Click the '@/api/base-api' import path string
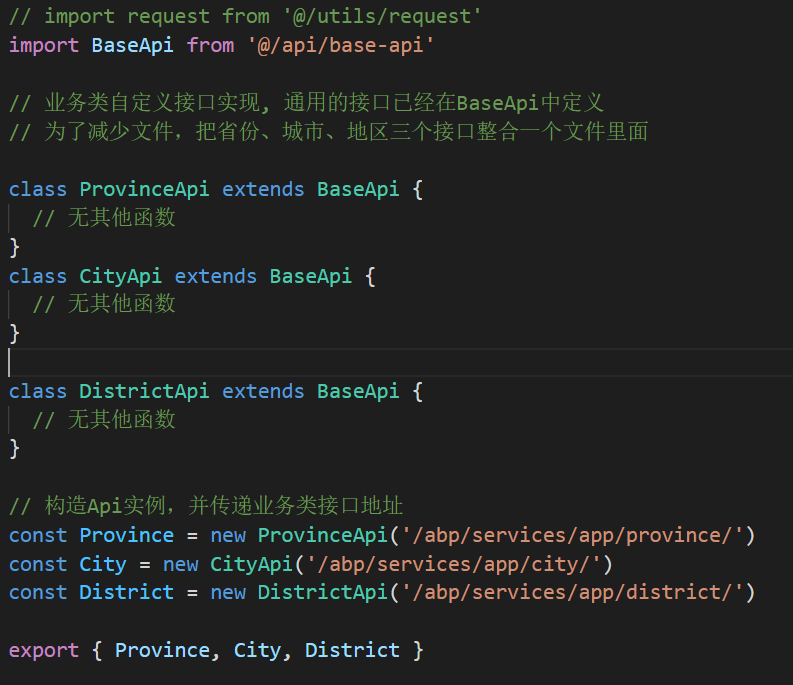 (x=340, y=46)
